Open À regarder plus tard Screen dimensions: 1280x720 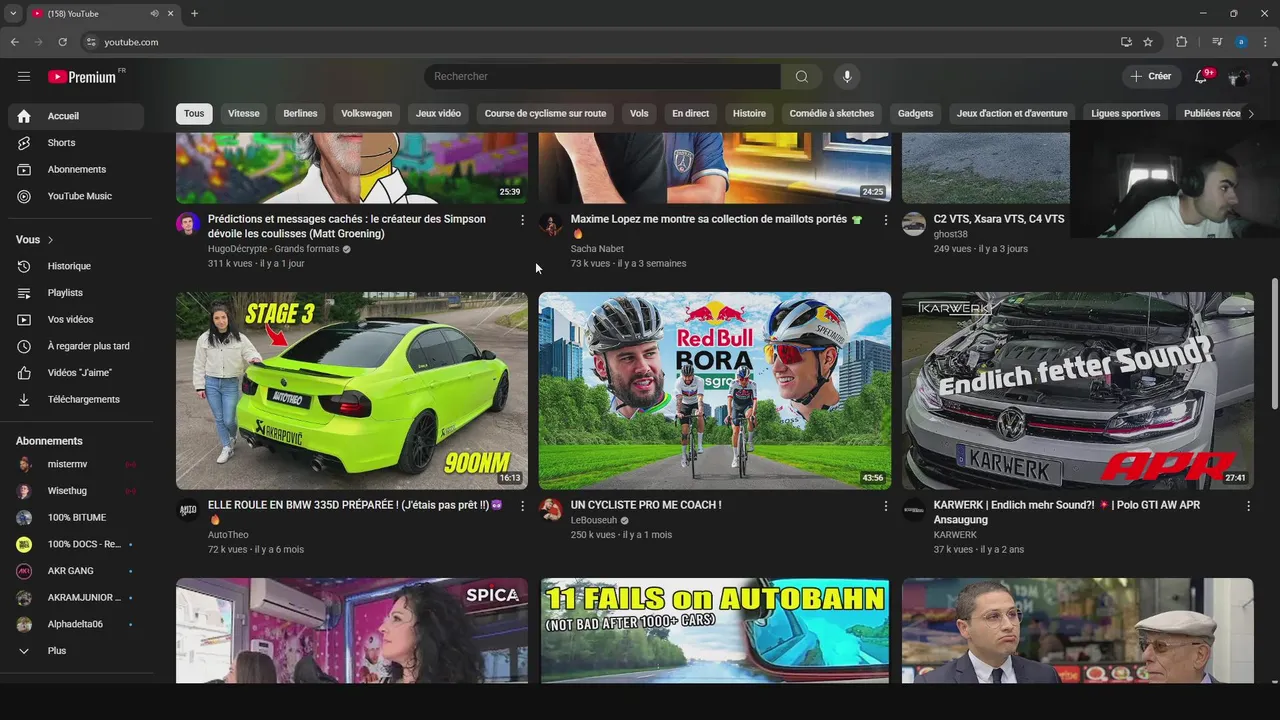click(76, 346)
